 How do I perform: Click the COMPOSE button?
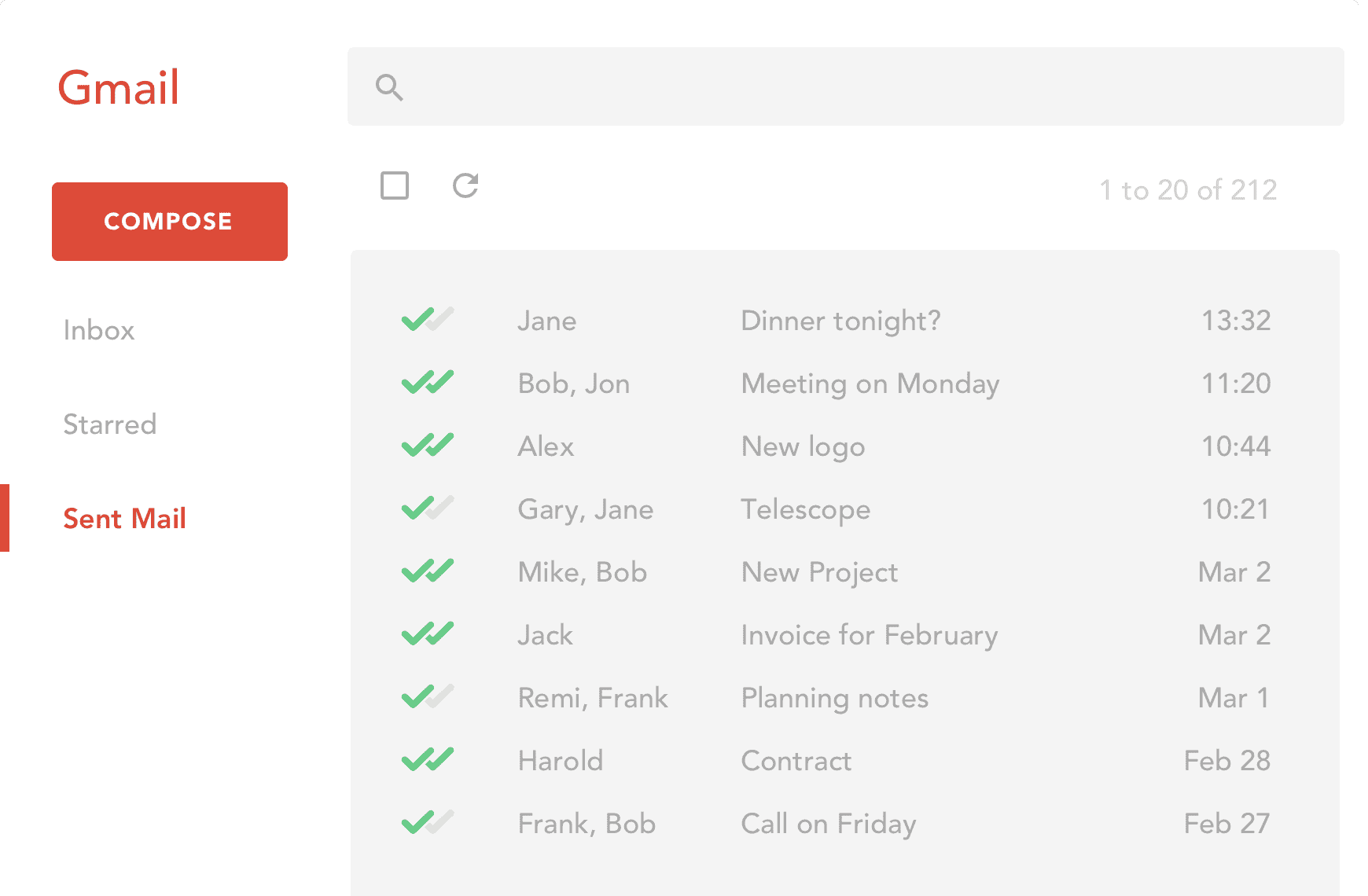click(x=169, y=221)
